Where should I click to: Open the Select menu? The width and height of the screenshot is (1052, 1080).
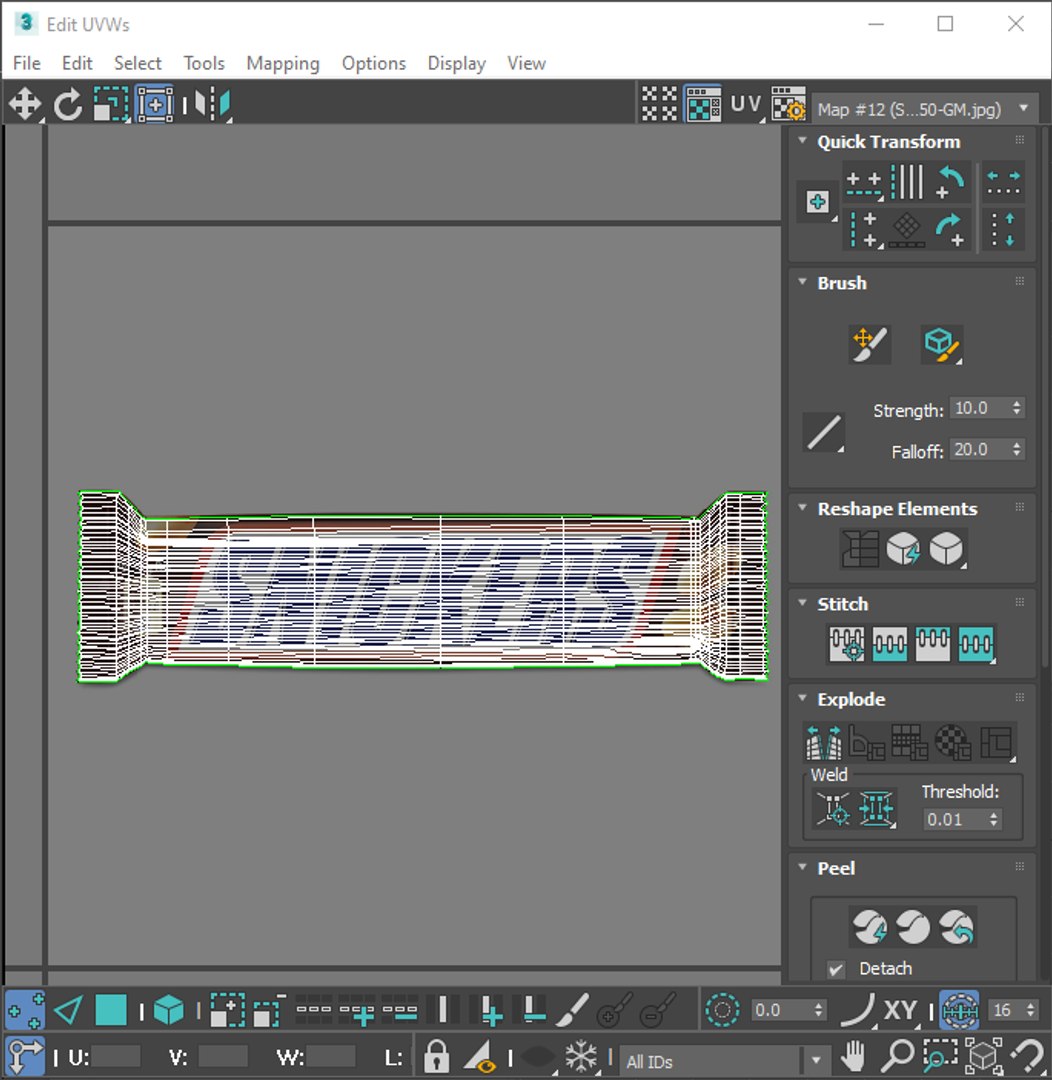pyautogui.click(x=138, y=63)
